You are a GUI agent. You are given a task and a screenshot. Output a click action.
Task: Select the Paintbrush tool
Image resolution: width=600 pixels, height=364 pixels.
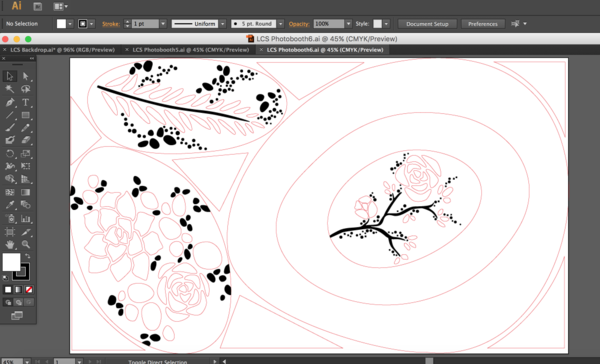click(x=10, y=127)
